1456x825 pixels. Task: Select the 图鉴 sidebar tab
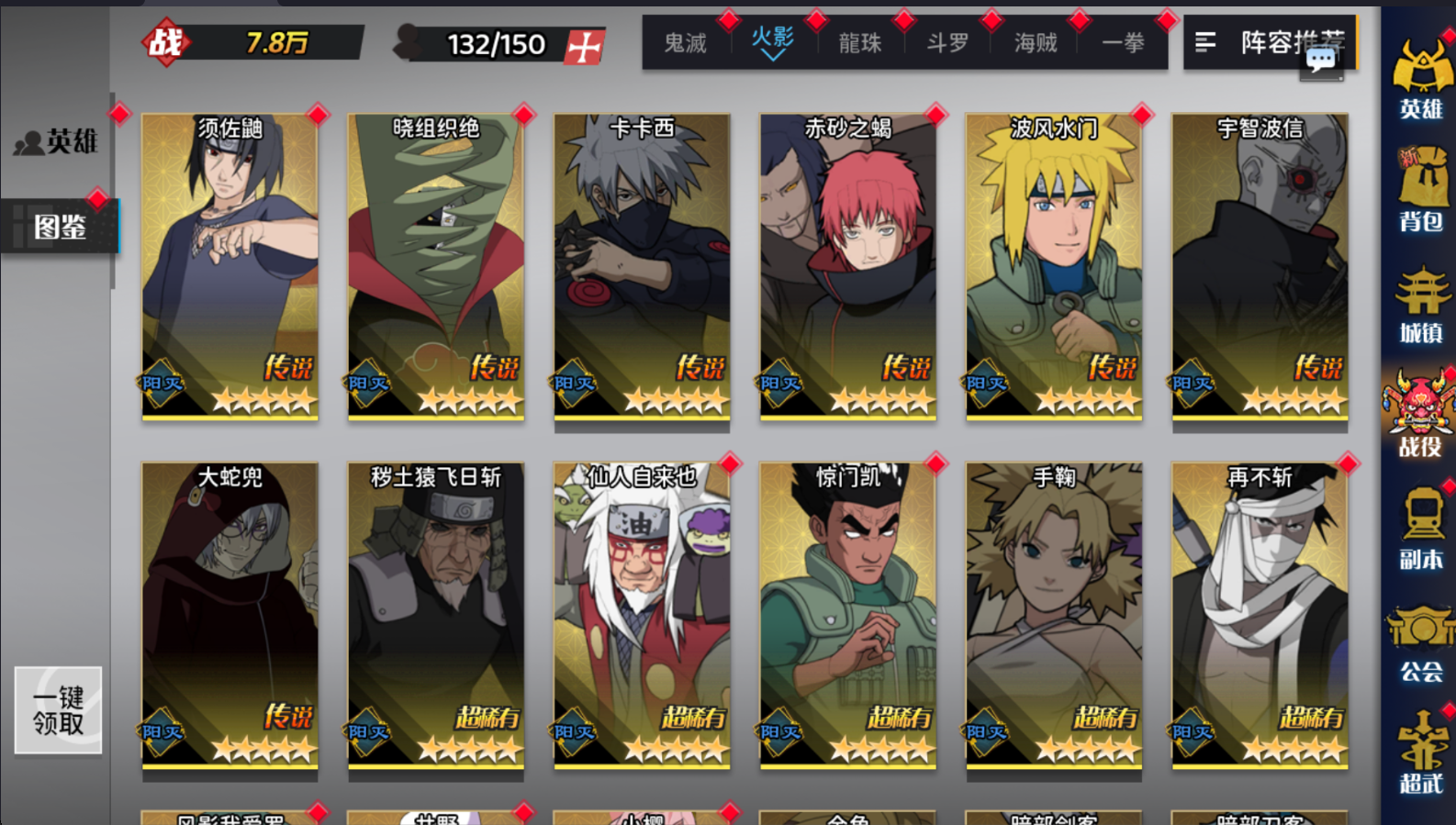coord(60,226)
